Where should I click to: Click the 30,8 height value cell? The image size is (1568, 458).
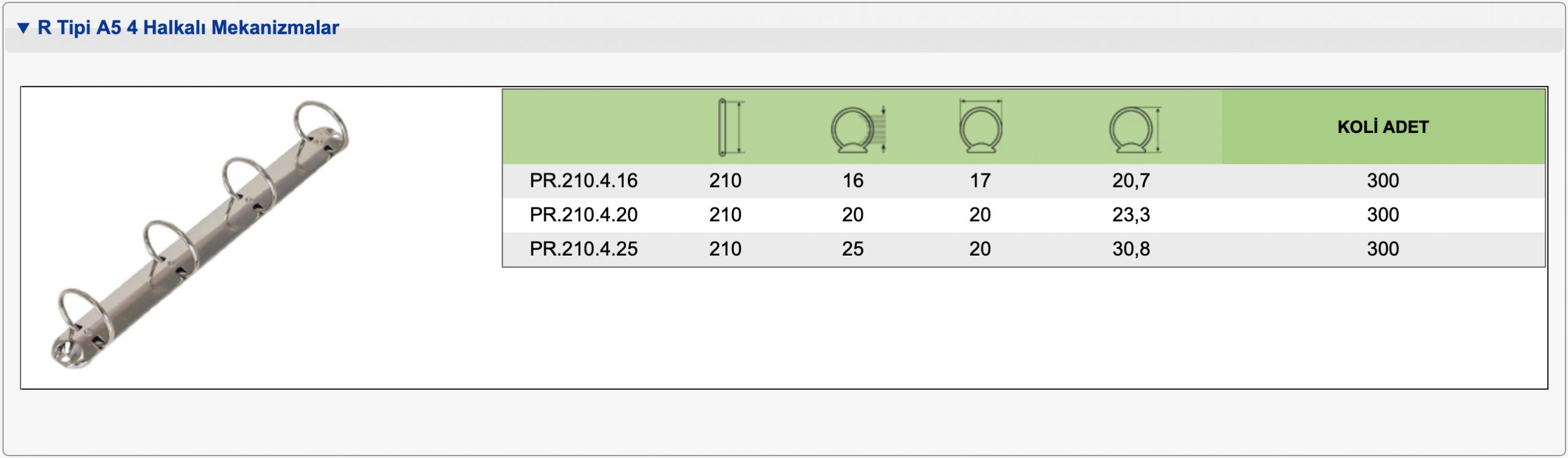tap(1131, 250)
